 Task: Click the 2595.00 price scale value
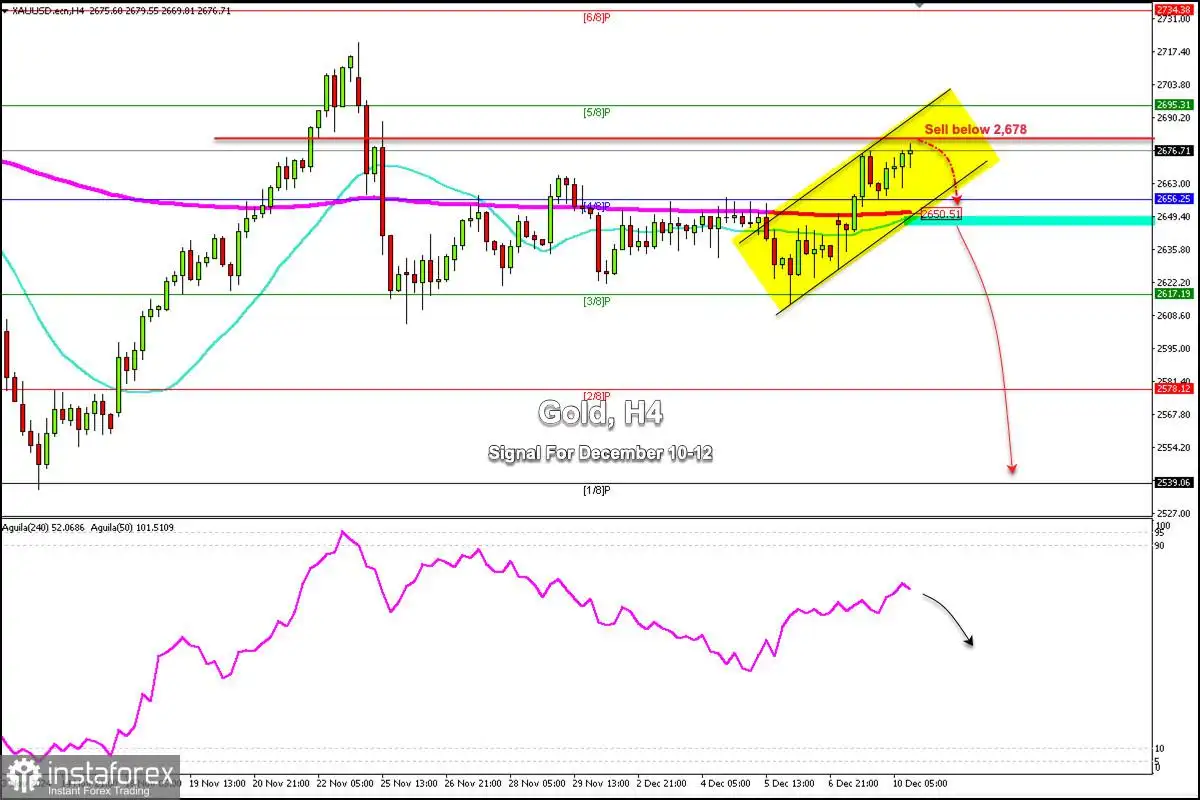pos(1172,349)
